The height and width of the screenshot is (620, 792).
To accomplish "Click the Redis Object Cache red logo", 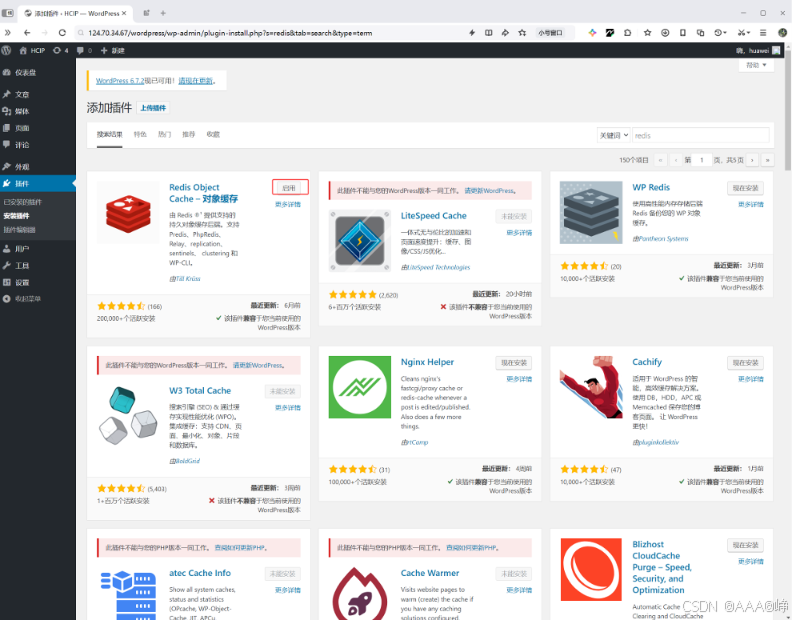I will pyautogui.click(x=128, y=213).
